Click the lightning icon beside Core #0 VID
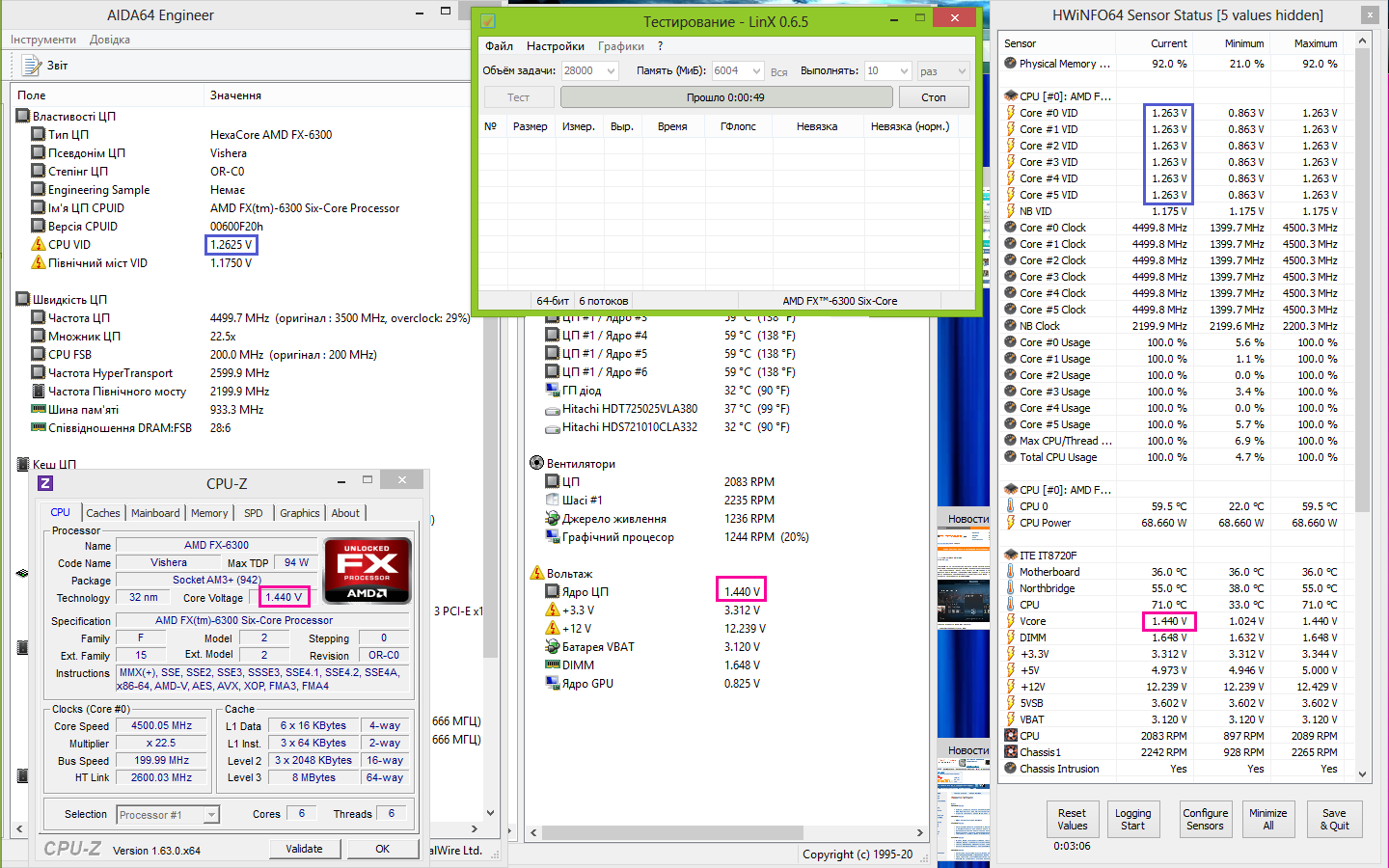This screenshot has width=1389, height=868. 1010,113
